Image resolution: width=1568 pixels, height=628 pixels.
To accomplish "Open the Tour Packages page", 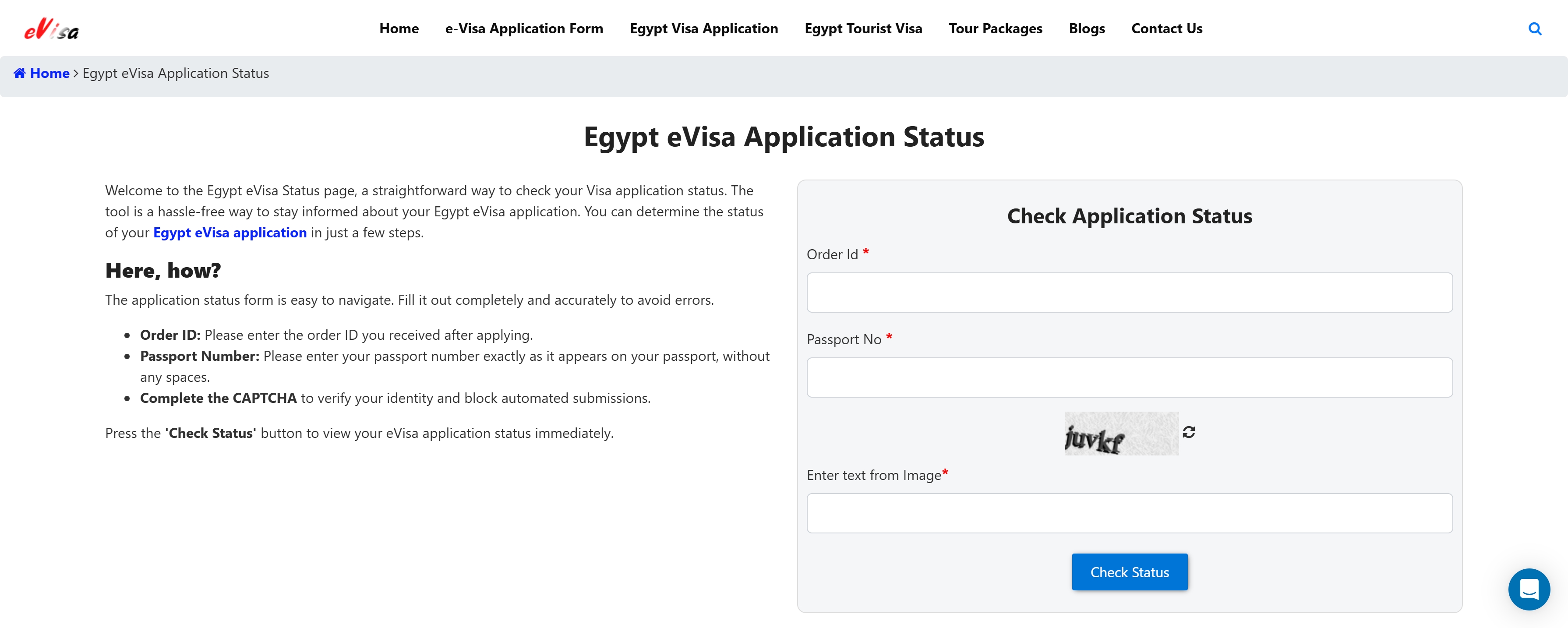I will pyautogui.click(x=995, y=28).
